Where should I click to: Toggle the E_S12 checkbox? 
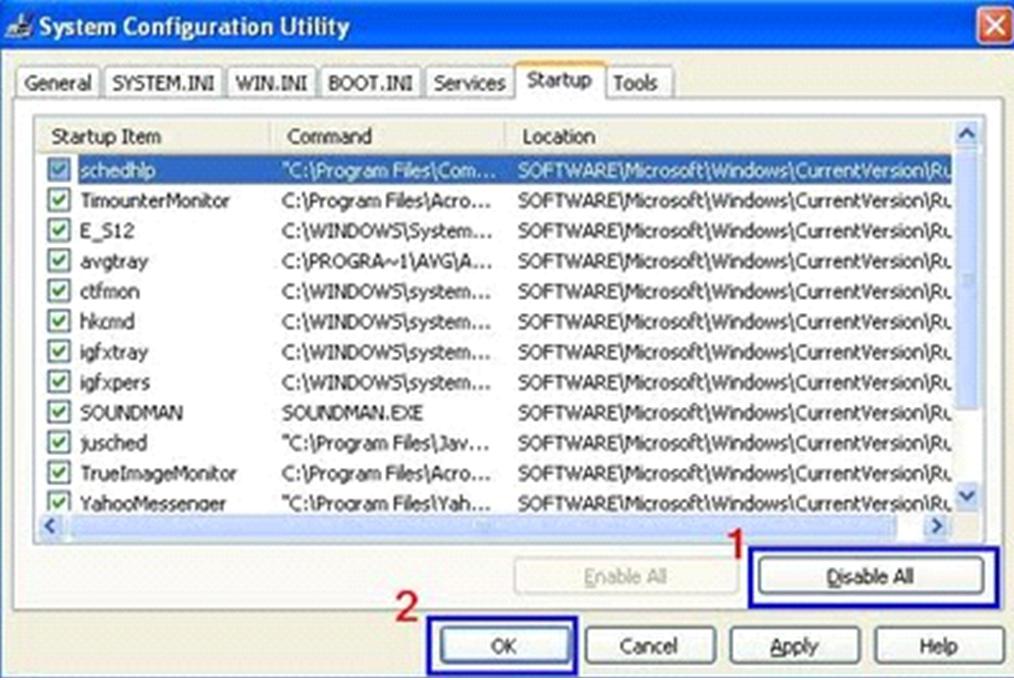59,231
